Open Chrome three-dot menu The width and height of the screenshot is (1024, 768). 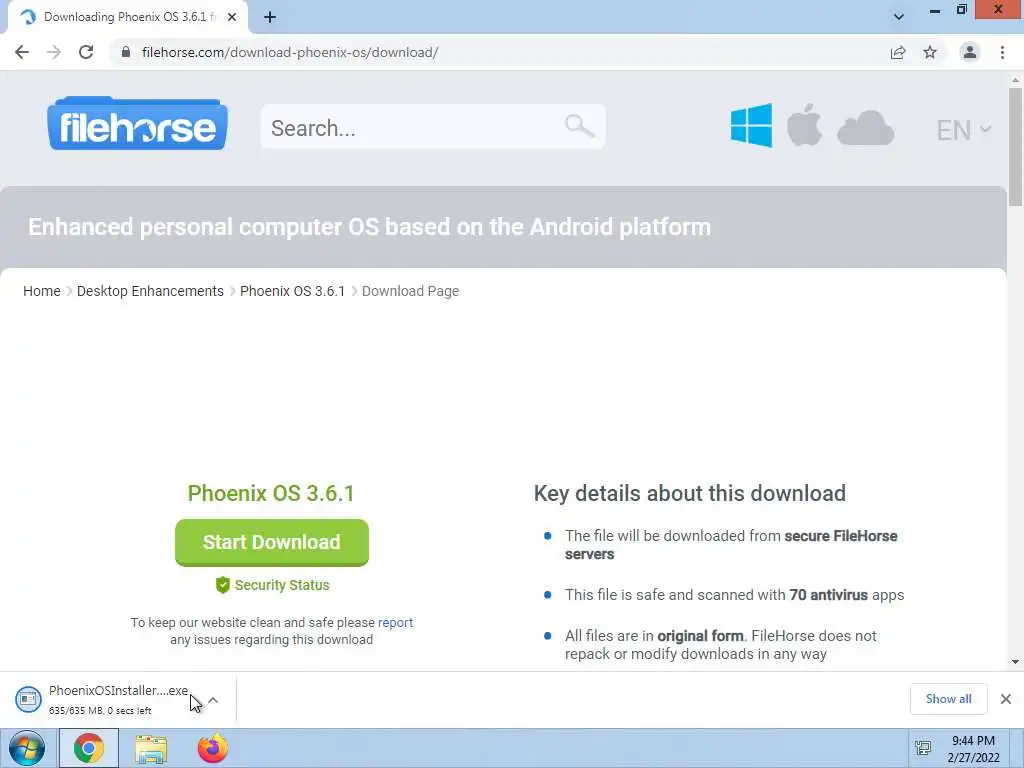[1002, 52]
